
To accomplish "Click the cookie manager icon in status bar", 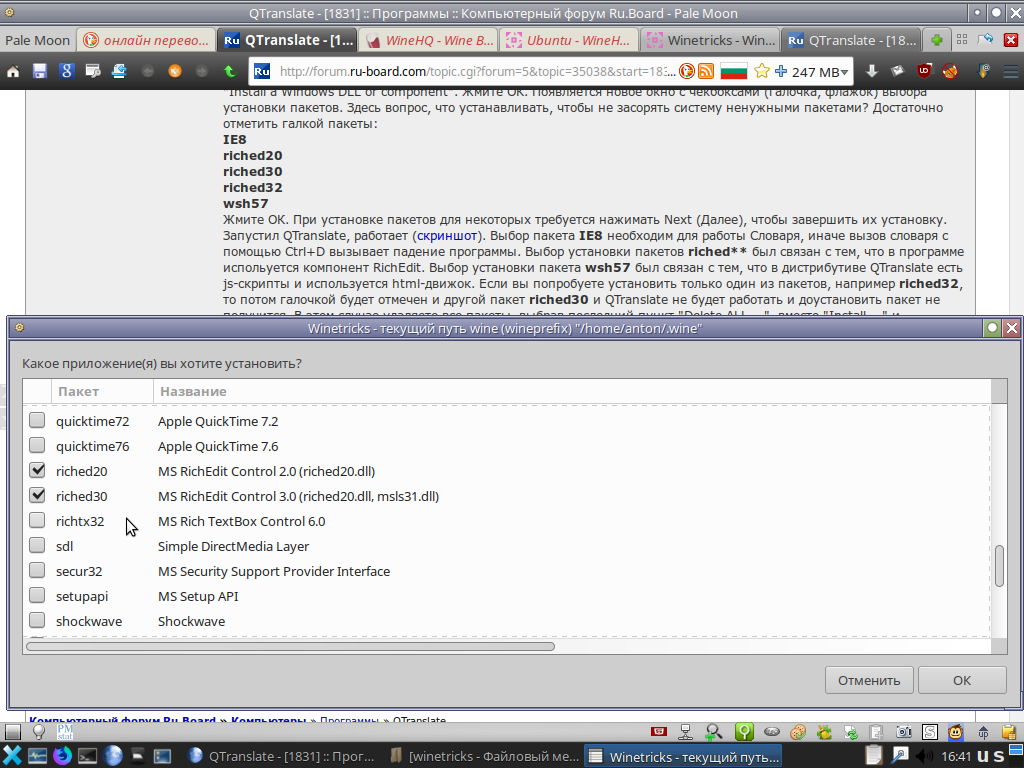I will coord(797,732).
